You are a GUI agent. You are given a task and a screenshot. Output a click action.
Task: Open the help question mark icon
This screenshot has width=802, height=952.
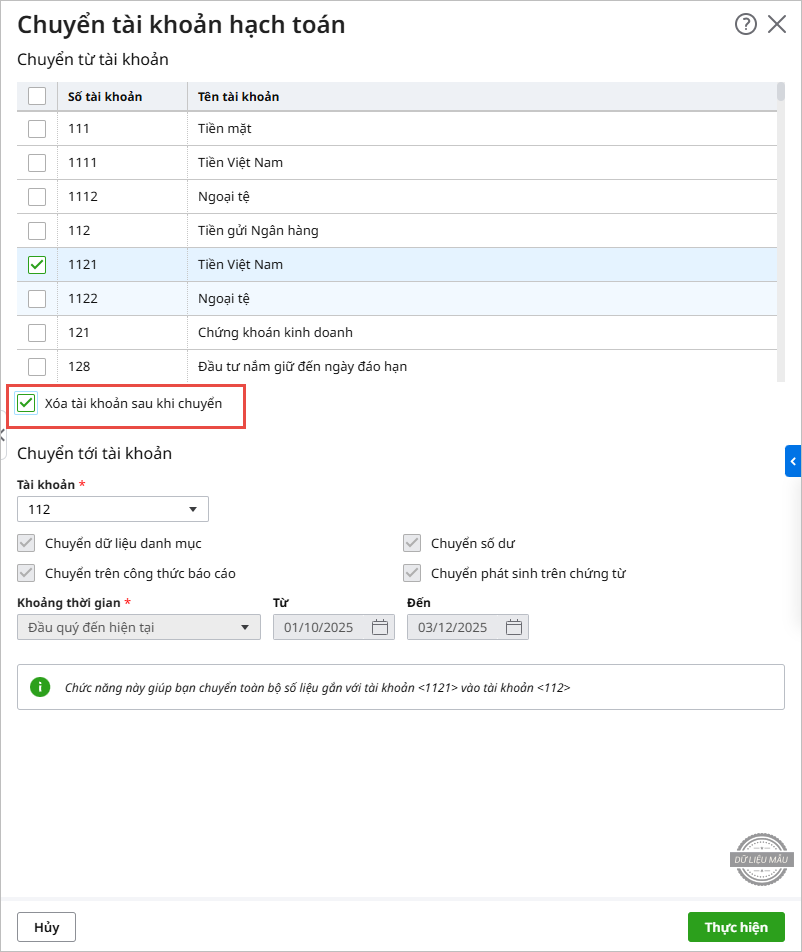tap(746, 25)
